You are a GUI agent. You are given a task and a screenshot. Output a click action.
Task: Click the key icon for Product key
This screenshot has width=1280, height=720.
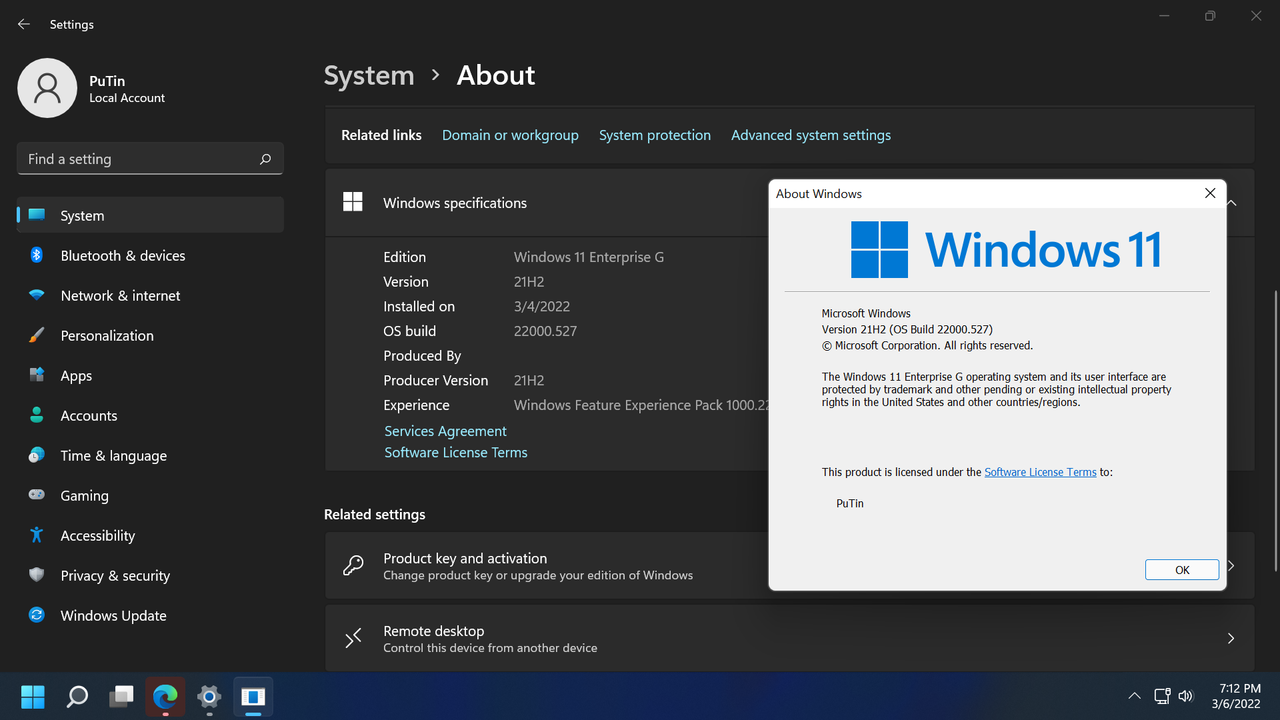353,566
